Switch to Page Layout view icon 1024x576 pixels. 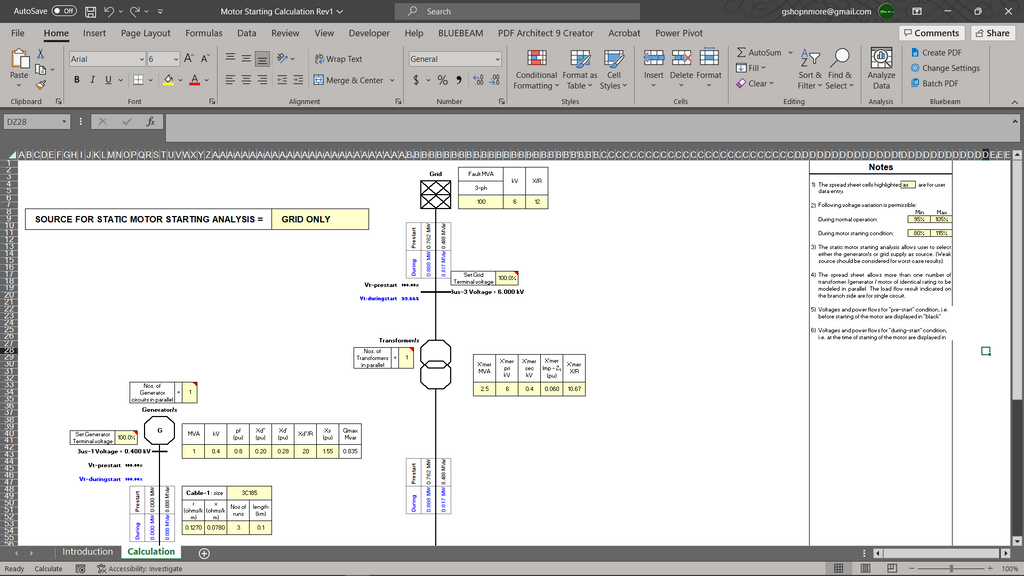coord(865,569)
